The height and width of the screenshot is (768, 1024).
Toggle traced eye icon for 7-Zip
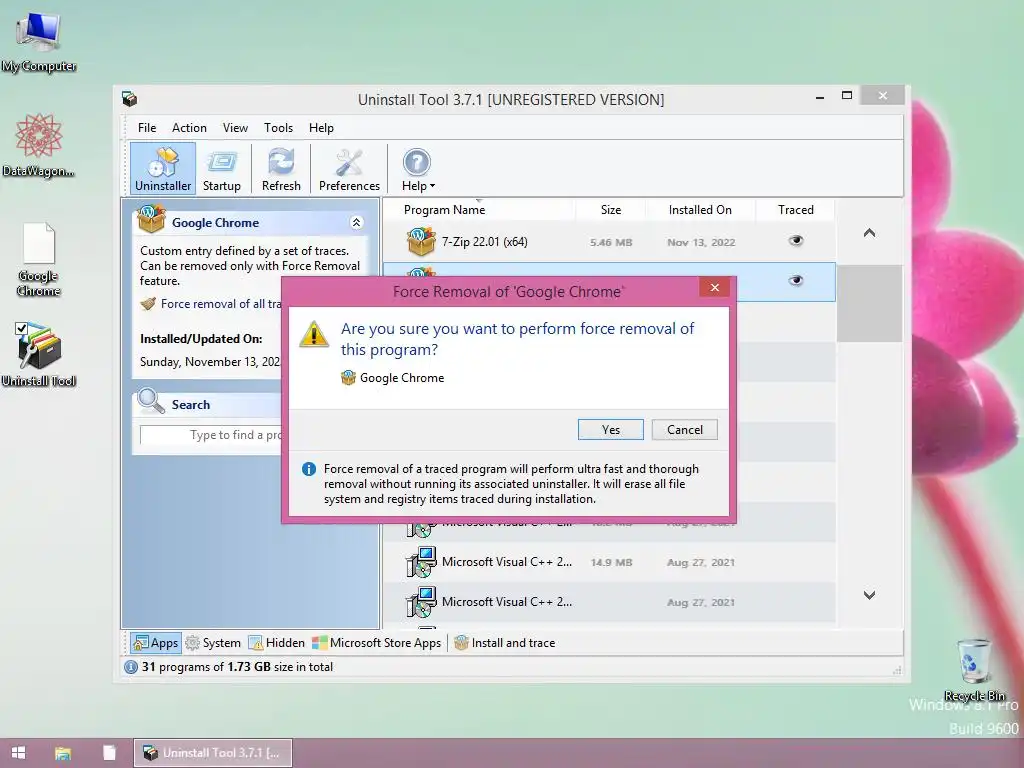(795, 241)
